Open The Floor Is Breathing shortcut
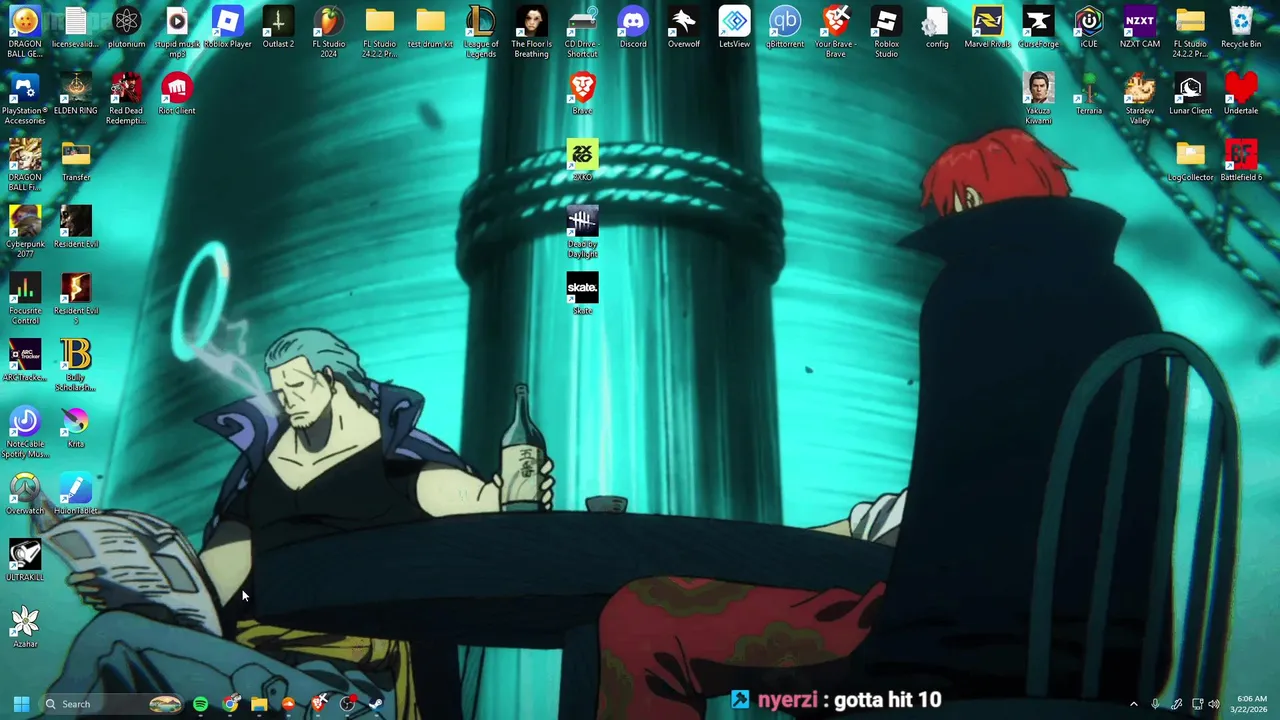 tap(531, 32)
